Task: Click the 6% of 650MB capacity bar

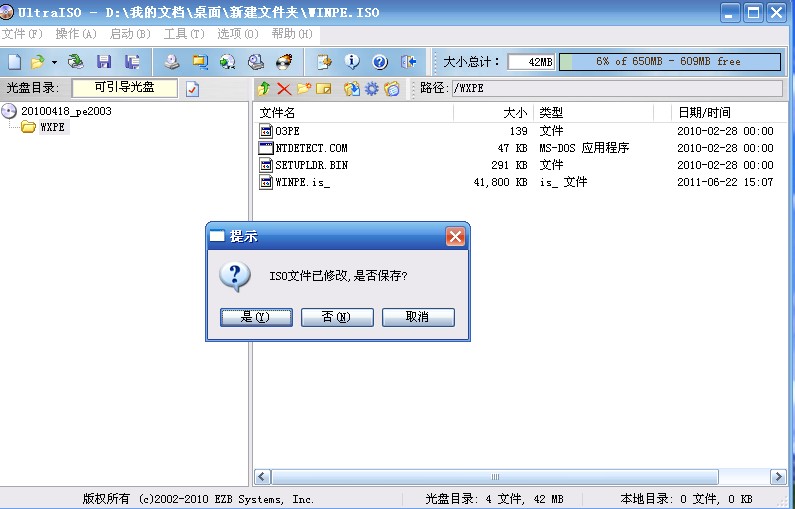Action: tap(670, 62)
